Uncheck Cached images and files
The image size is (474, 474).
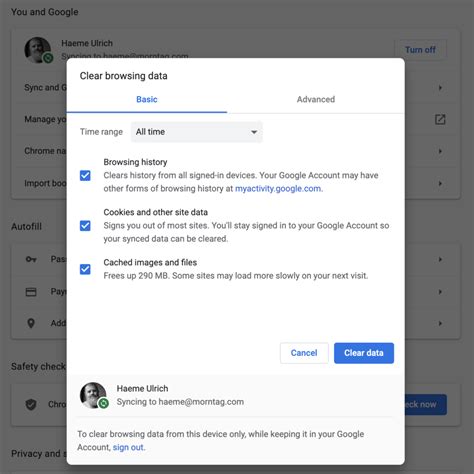pyautogui.click(x=85, y=269)
